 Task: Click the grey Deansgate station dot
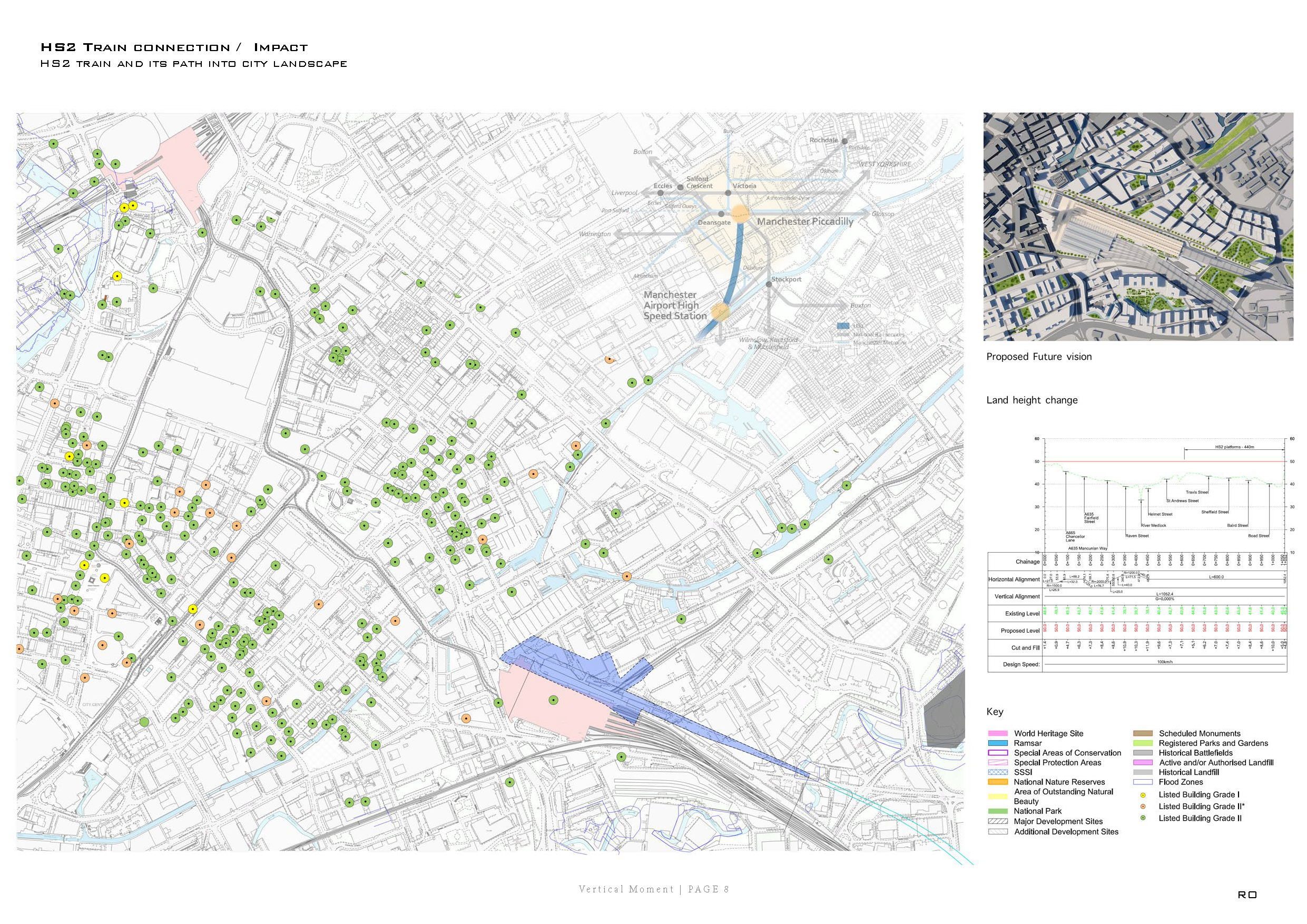(x=721, y=214)
